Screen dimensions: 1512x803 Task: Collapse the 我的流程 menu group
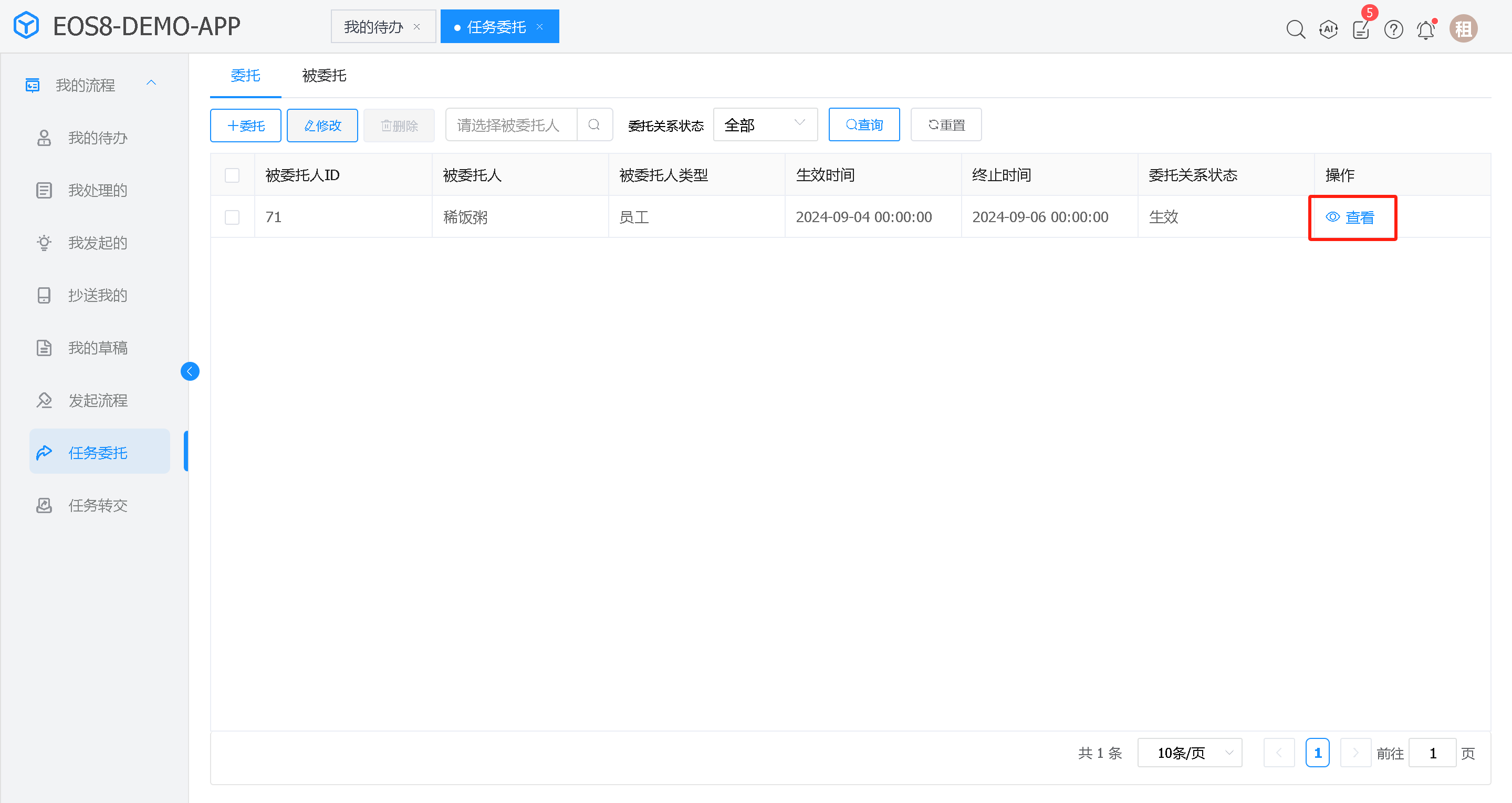click(151, 84)
